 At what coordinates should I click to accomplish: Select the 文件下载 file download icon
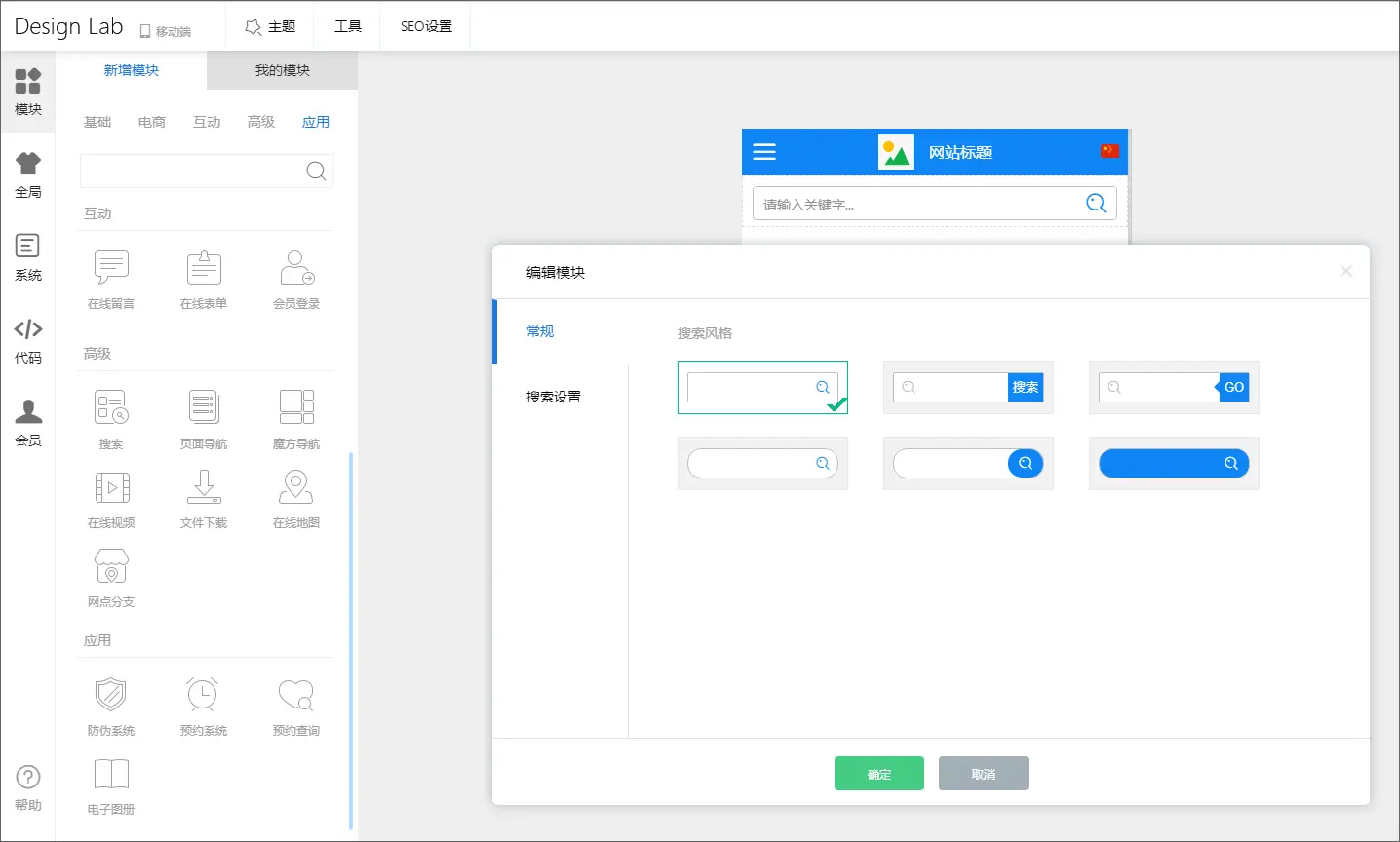[204, 487]
